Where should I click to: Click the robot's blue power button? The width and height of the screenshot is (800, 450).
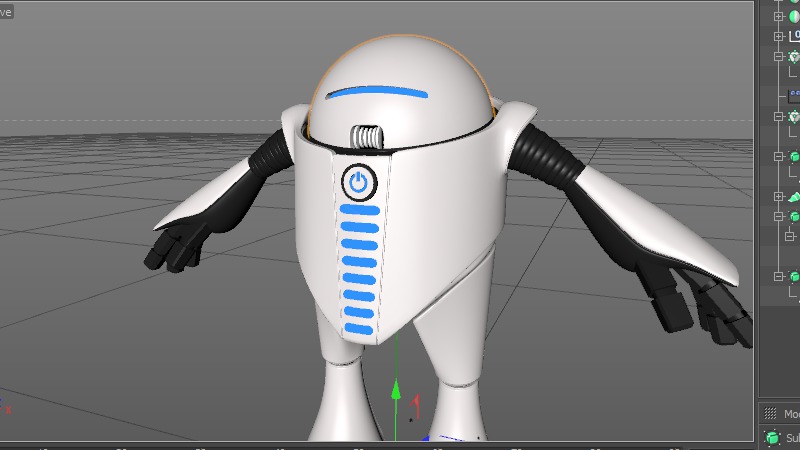click(x=359, y=182)
